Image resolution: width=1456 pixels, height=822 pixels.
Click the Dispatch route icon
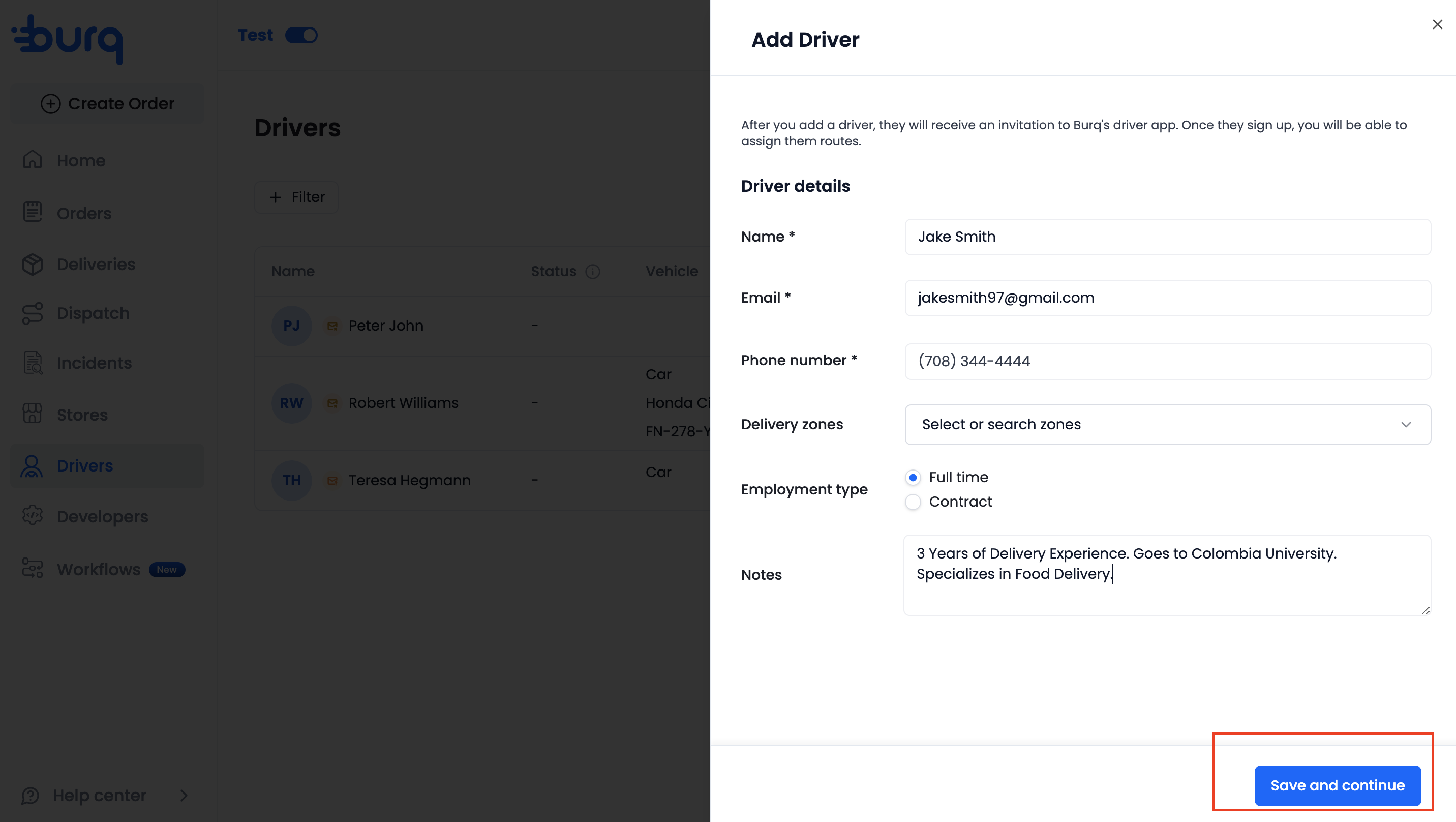pos(32,313)
